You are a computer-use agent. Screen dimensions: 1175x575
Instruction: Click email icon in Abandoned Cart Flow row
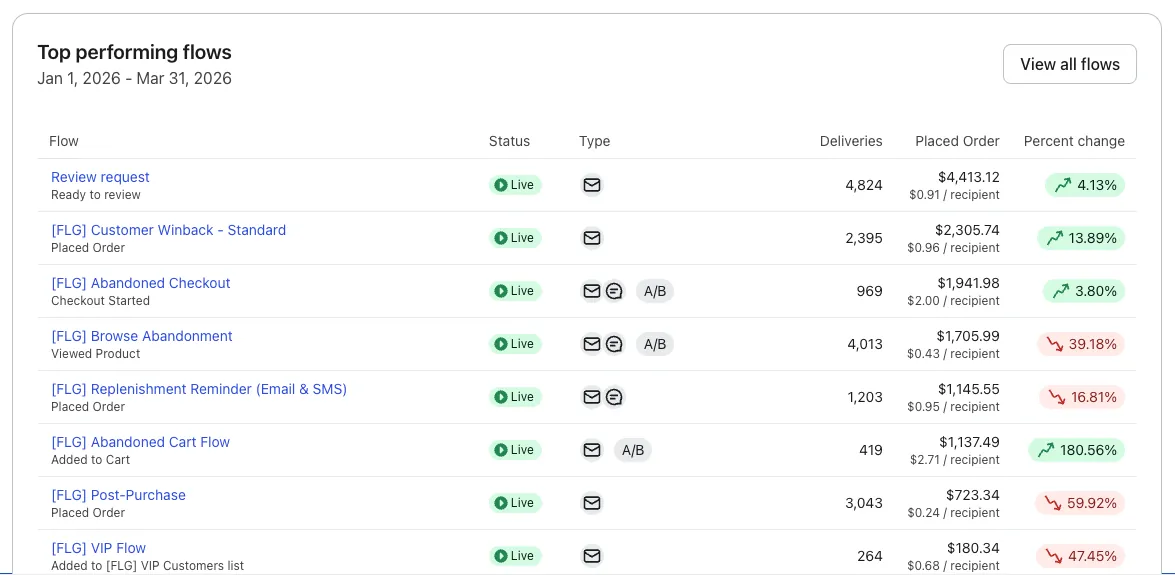coord(591,450)
